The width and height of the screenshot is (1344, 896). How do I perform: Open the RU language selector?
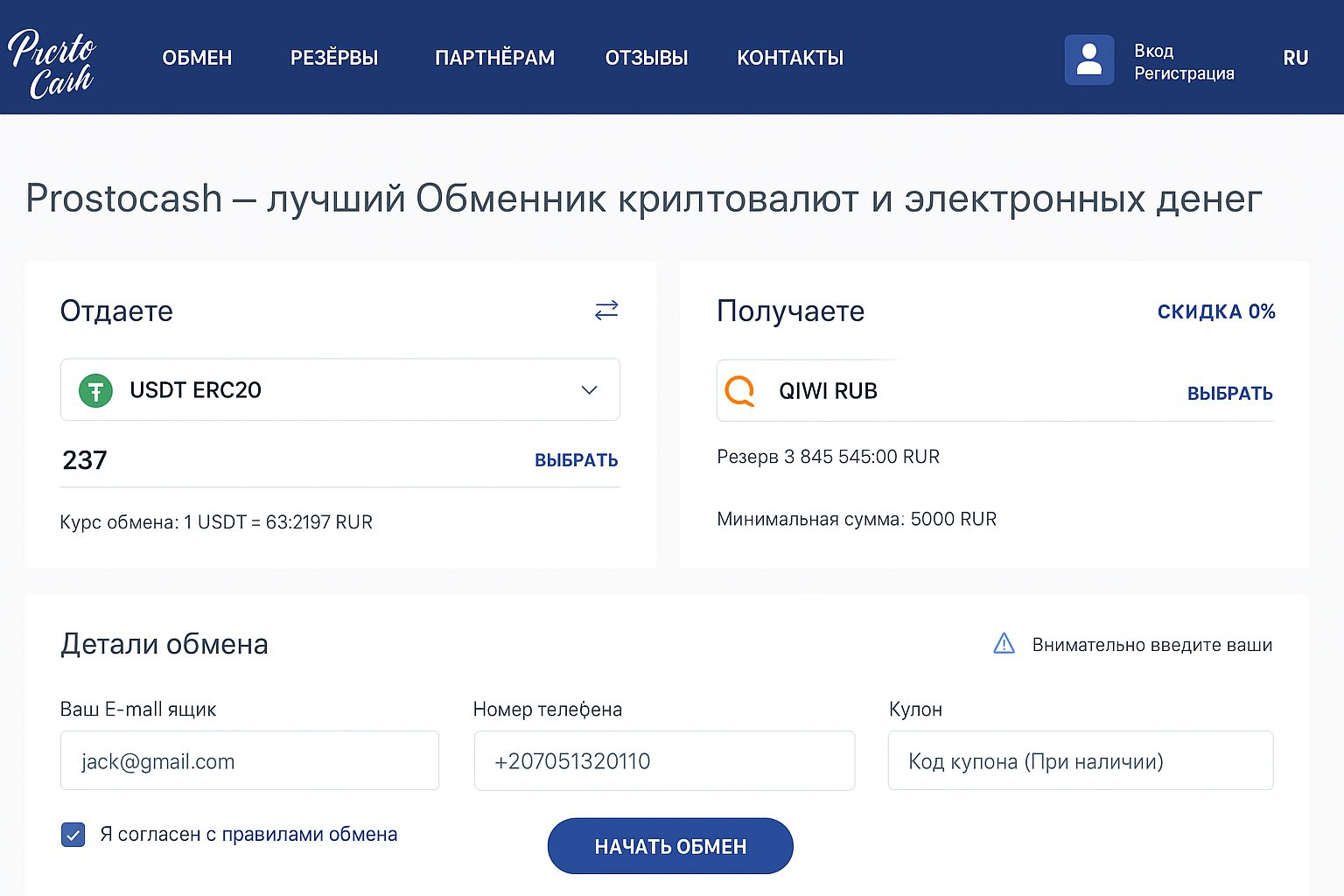tap(1295, 58)
